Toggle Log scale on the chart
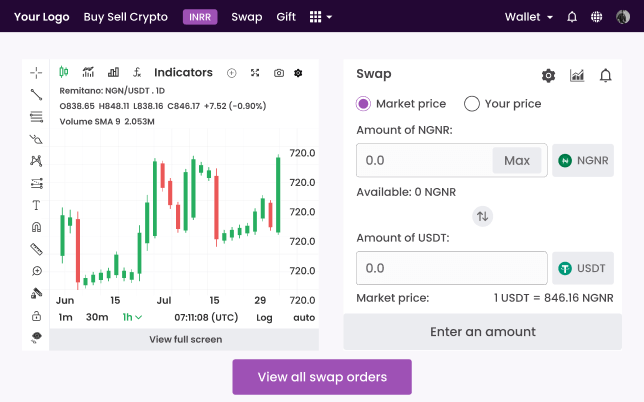 [x=264, y=317]
